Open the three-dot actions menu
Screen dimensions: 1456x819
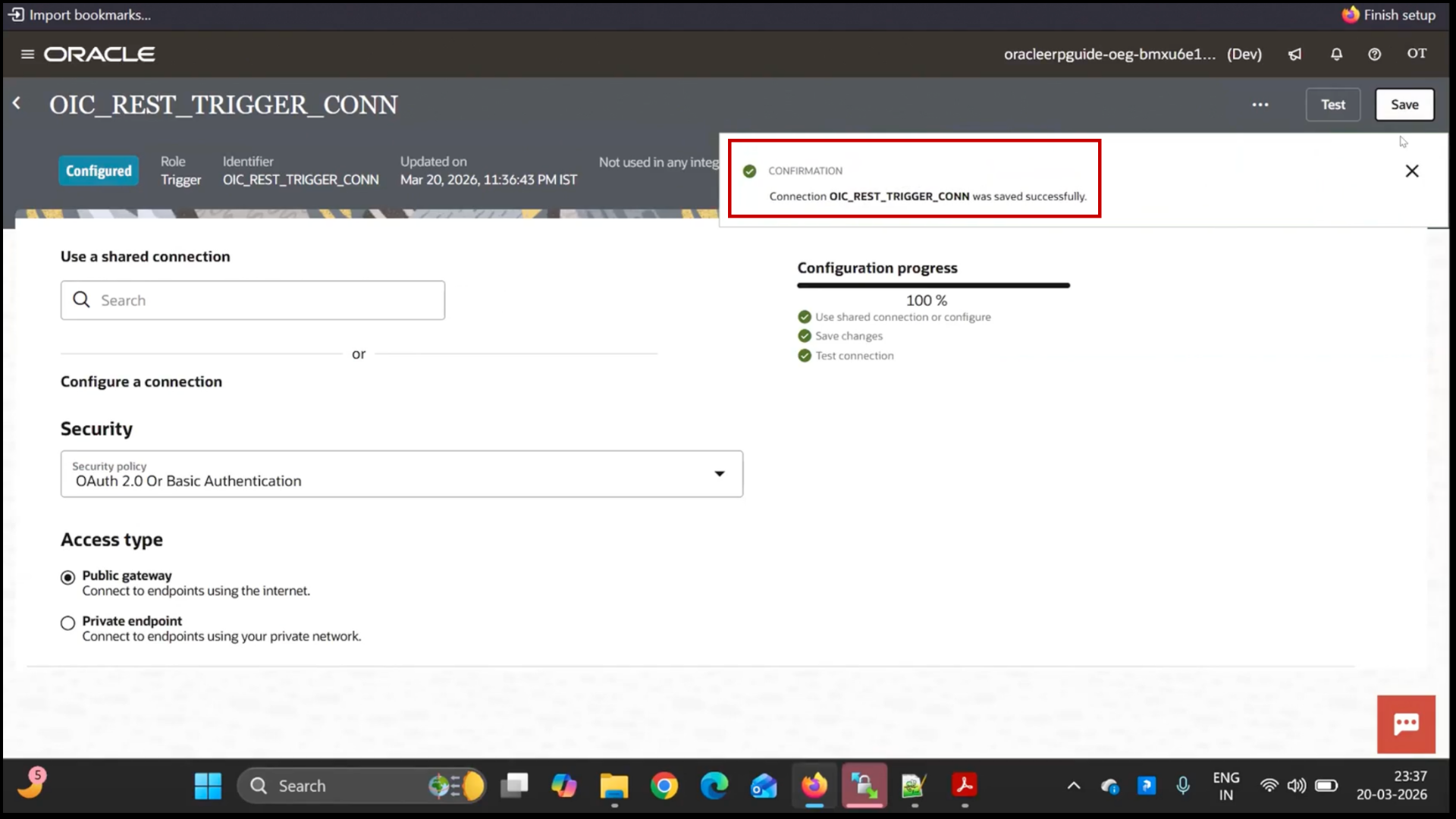(x=1260, y=105)
